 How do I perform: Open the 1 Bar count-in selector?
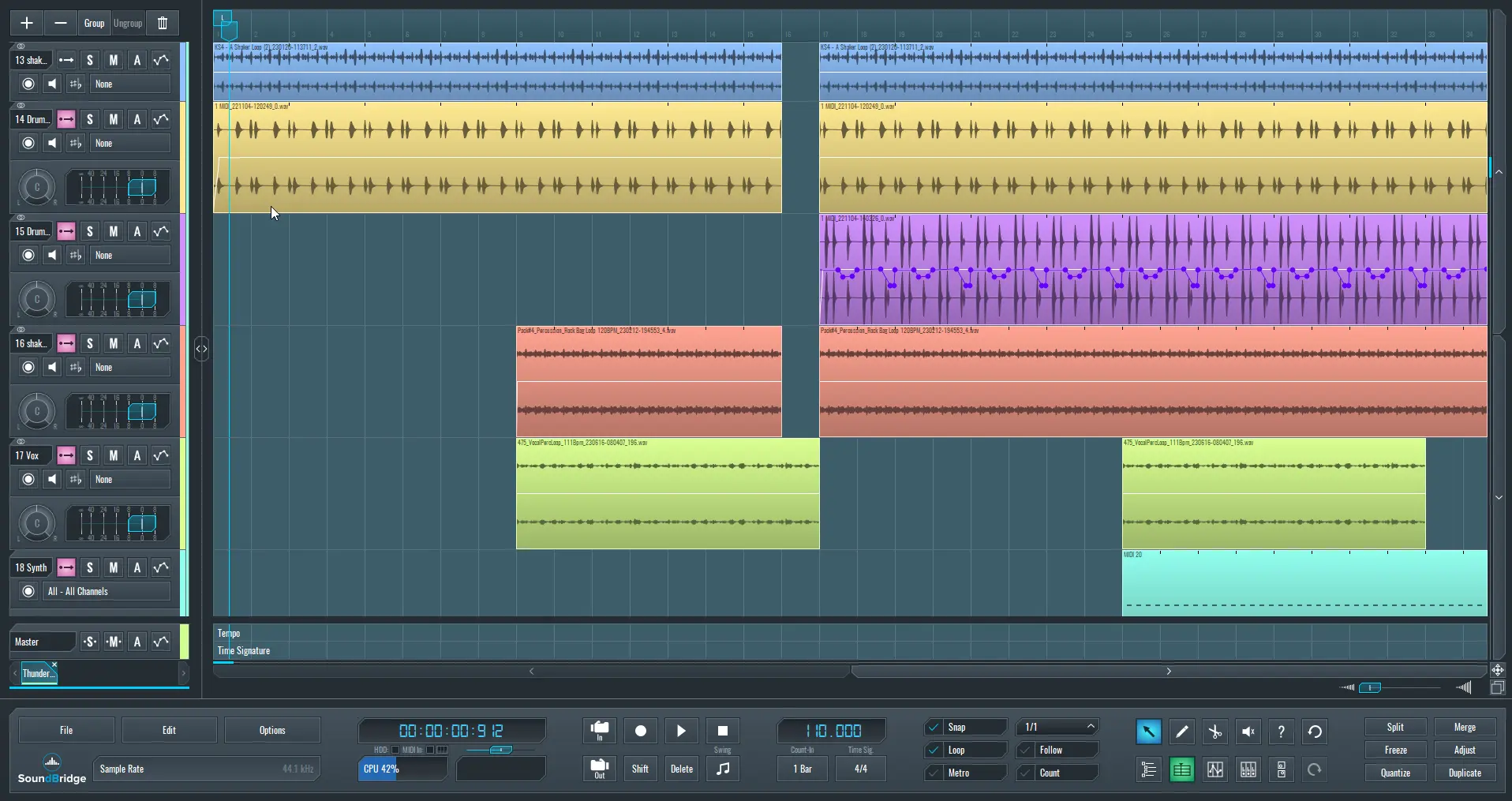[x=803, y=769]
